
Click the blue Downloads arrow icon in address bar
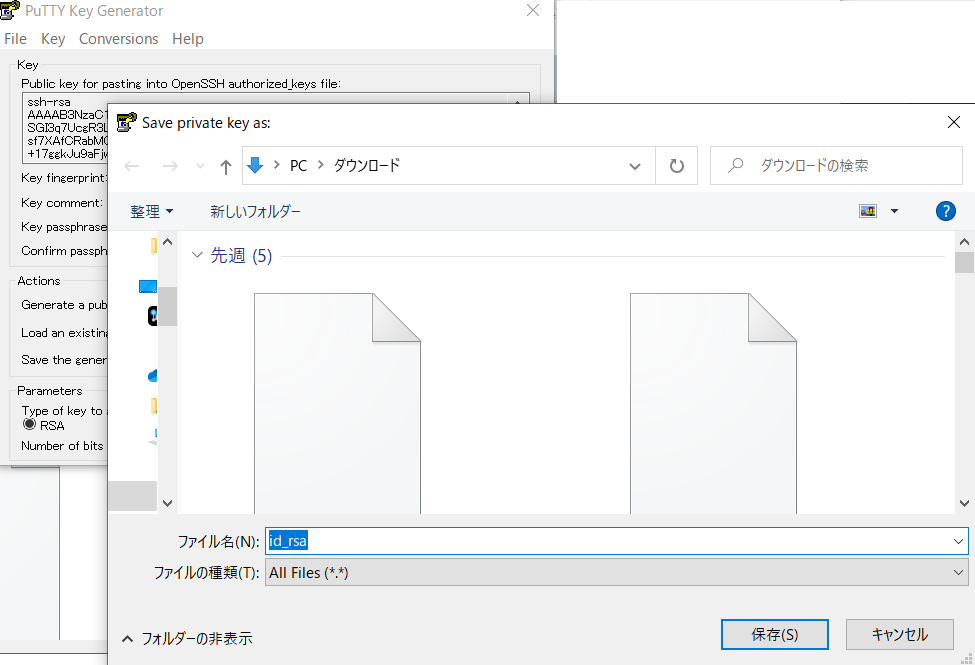click(x=255, y=165)
